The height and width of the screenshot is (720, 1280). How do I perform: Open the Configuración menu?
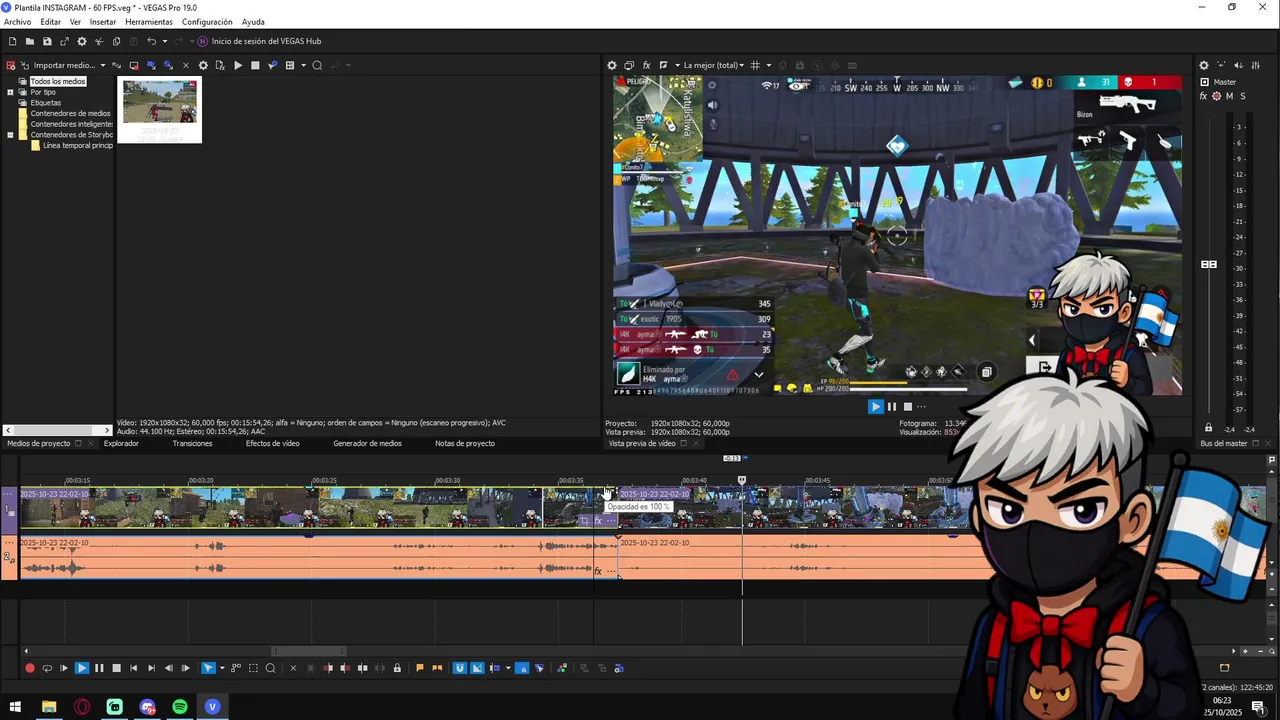pos(207,22)
